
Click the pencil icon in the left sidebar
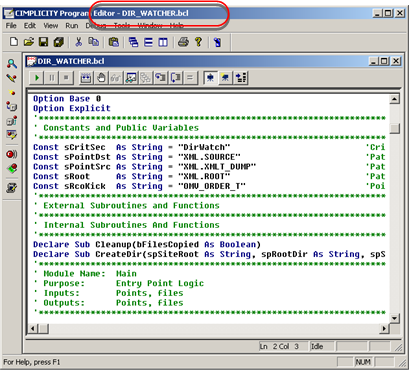(12, 78)
